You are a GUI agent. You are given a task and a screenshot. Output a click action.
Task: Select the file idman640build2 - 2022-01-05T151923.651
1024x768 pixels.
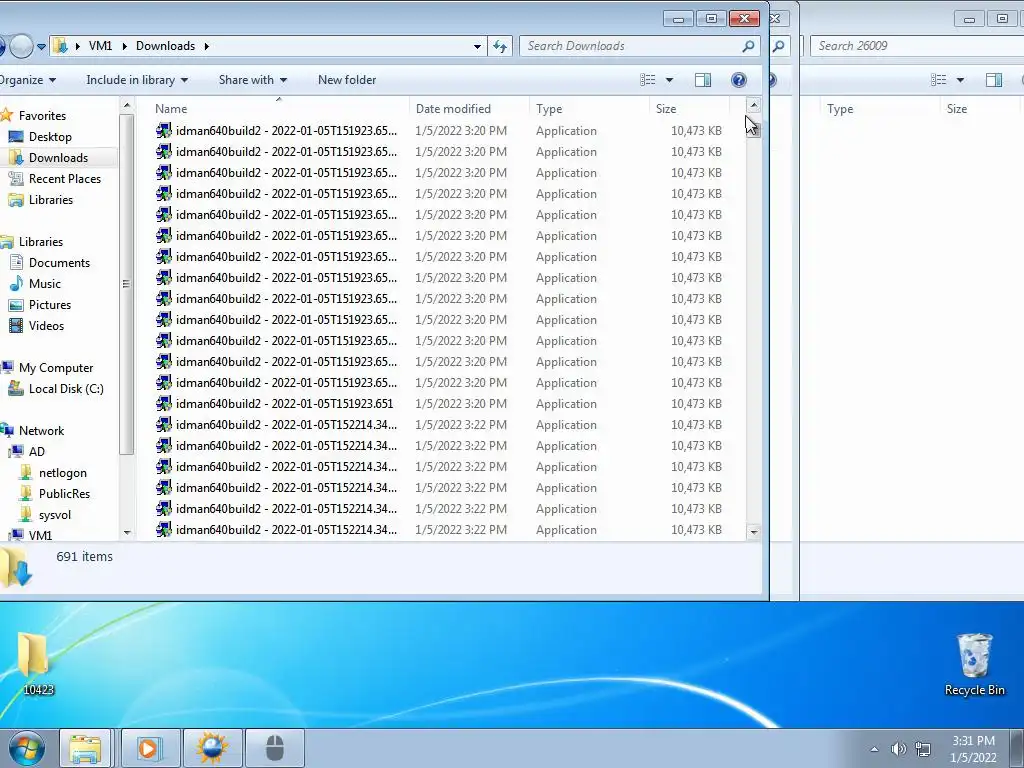point(284,404)
